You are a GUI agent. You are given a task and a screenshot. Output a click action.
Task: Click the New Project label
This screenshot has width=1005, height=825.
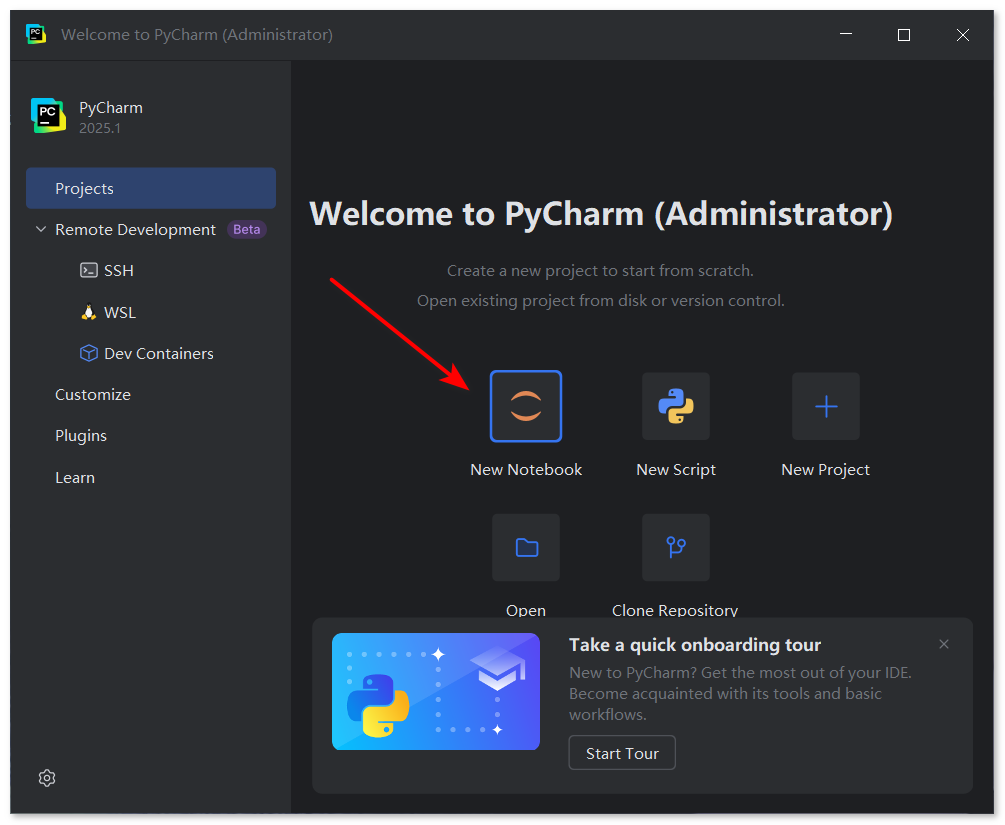tap(825, 470)
